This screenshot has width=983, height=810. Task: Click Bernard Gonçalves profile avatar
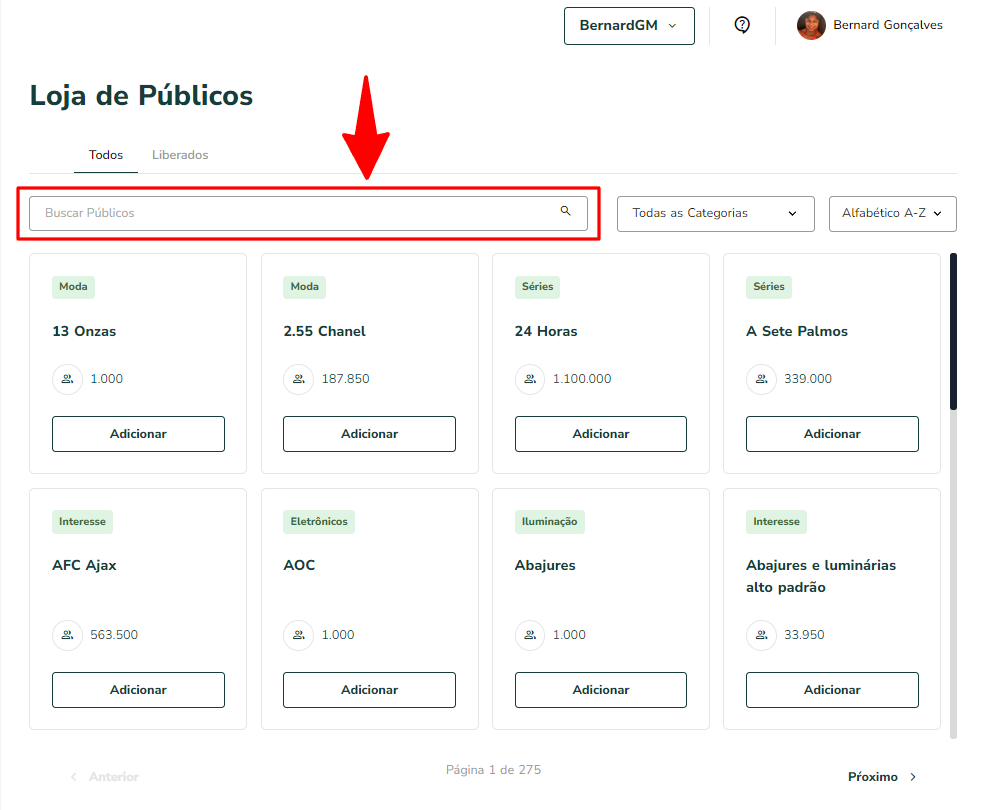point(811,26)
